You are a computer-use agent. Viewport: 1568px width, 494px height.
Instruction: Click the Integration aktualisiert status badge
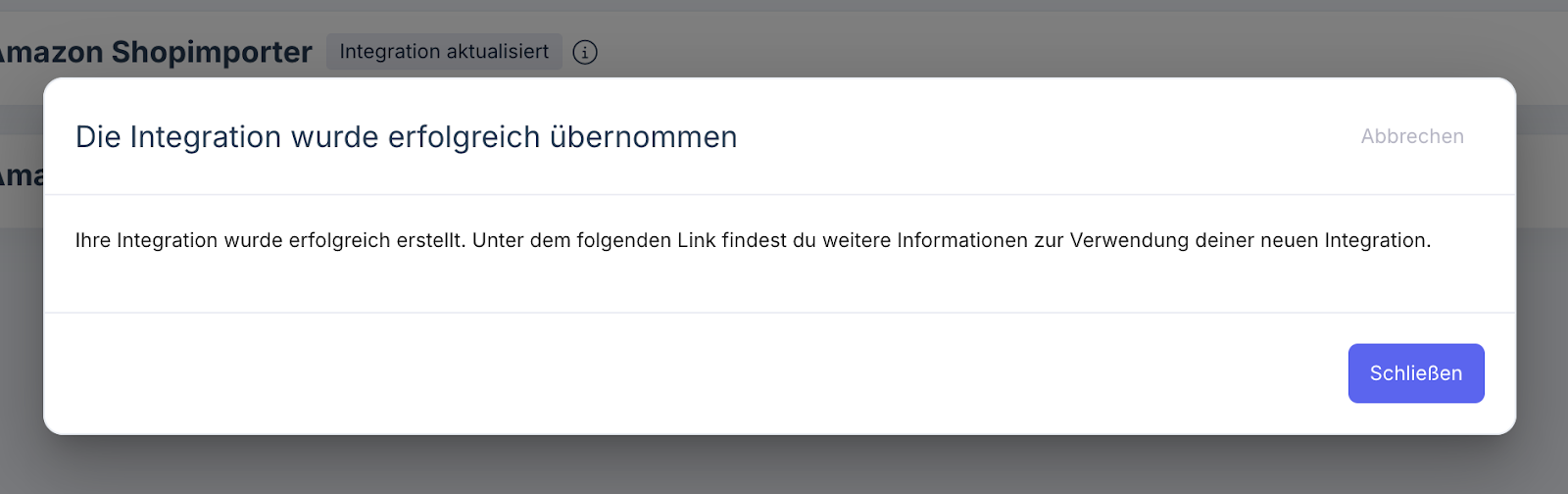[x=444, y=52]
